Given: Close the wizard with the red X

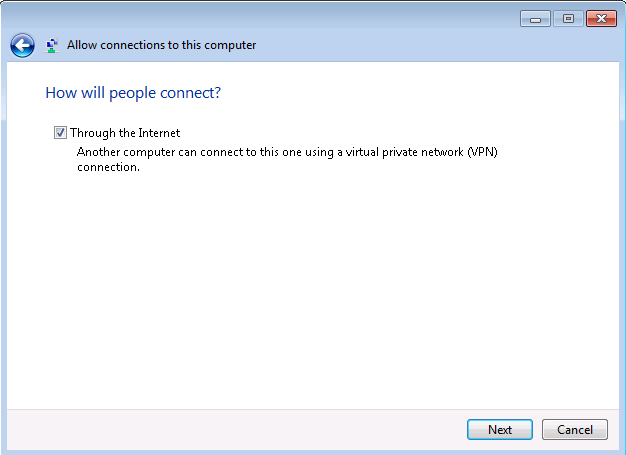Looking at the screenshot, I should (600, 19).
